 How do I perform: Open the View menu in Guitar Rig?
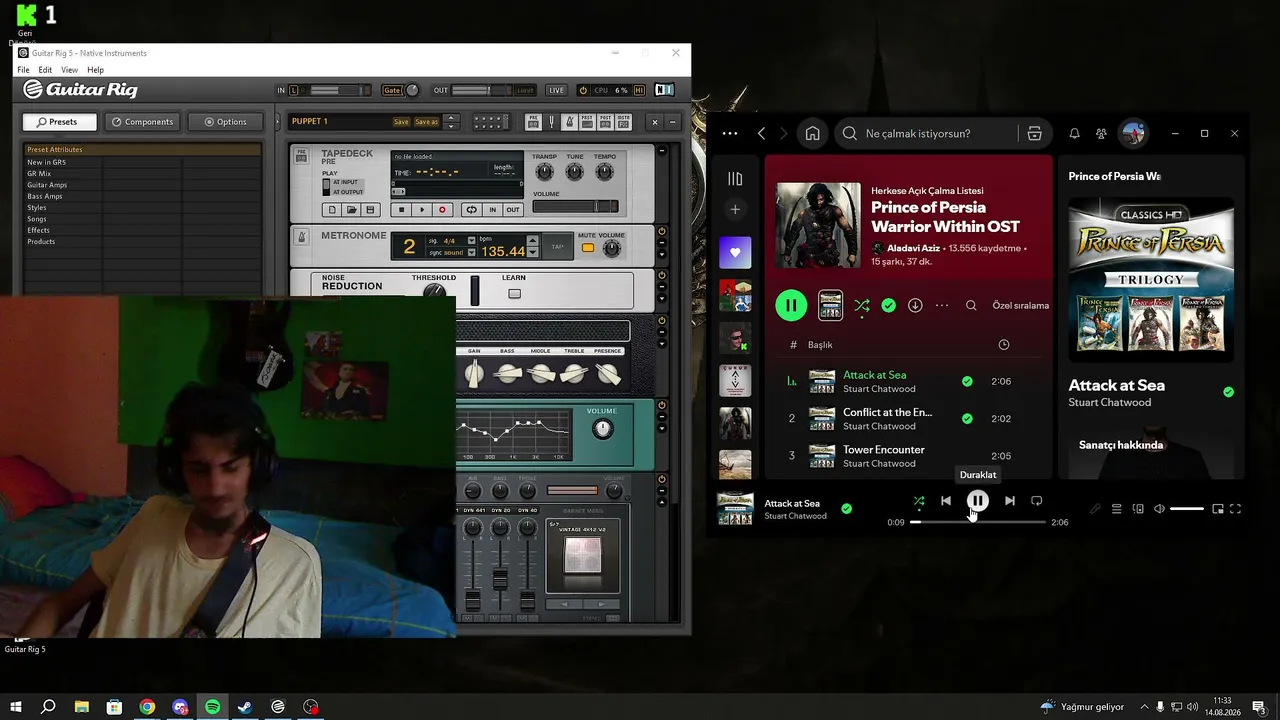coord(69,70)
